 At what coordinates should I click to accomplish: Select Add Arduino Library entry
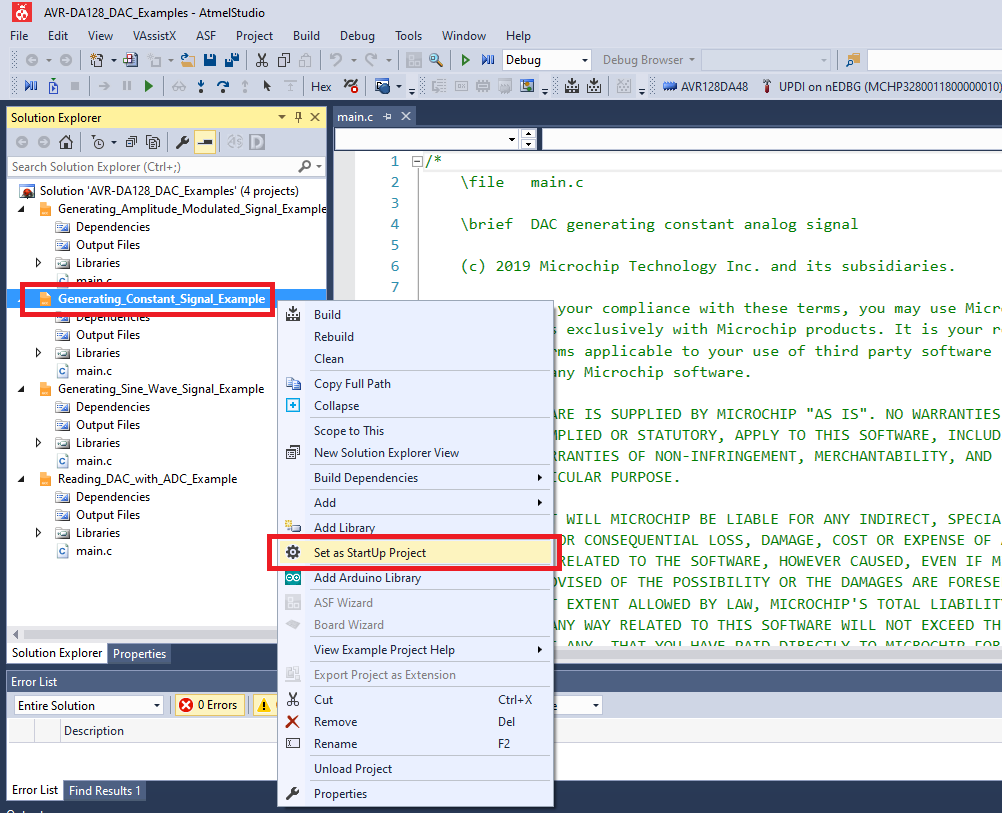(415, 578)
